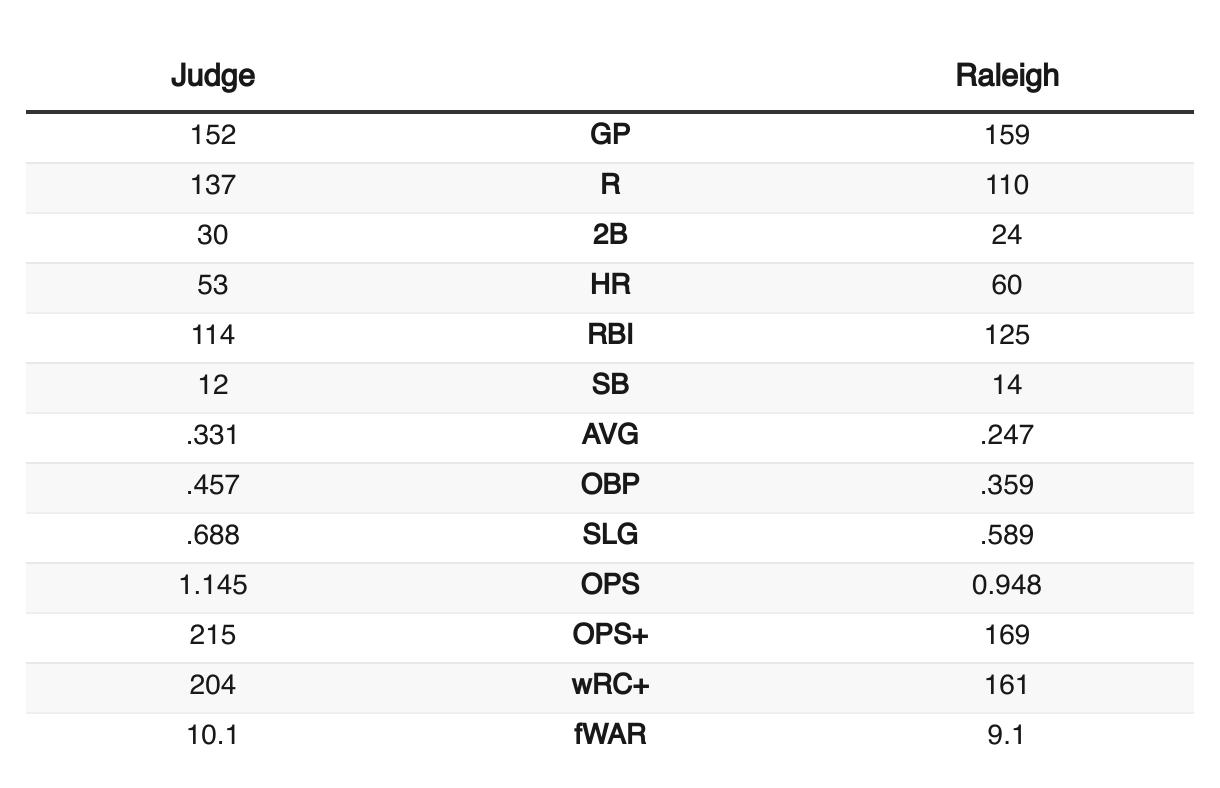Select the RBI row label
This screenshot has width=1220, height=788.
point(610,335)
